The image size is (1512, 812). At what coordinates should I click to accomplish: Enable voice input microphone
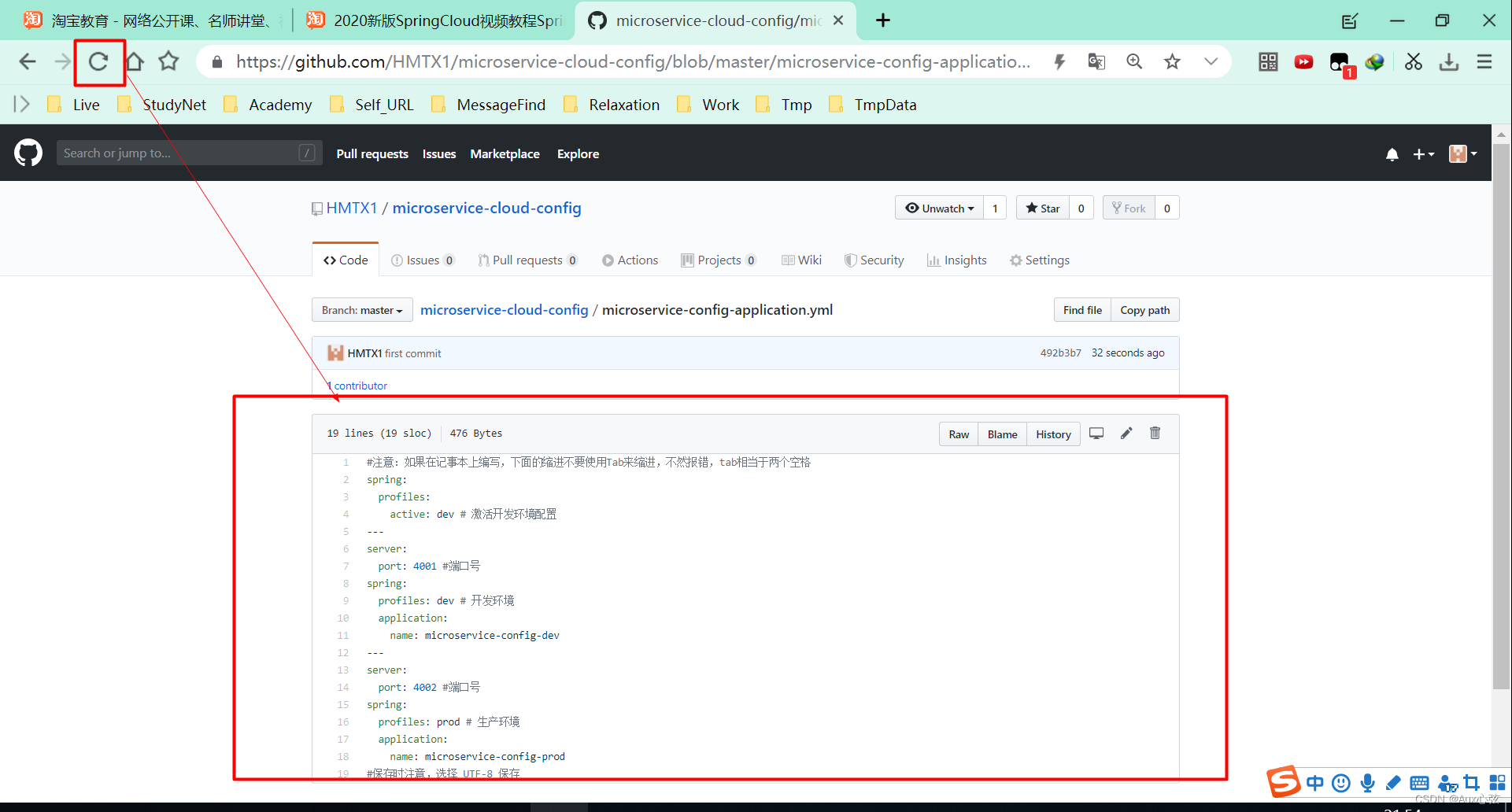tap(1367, 782)
